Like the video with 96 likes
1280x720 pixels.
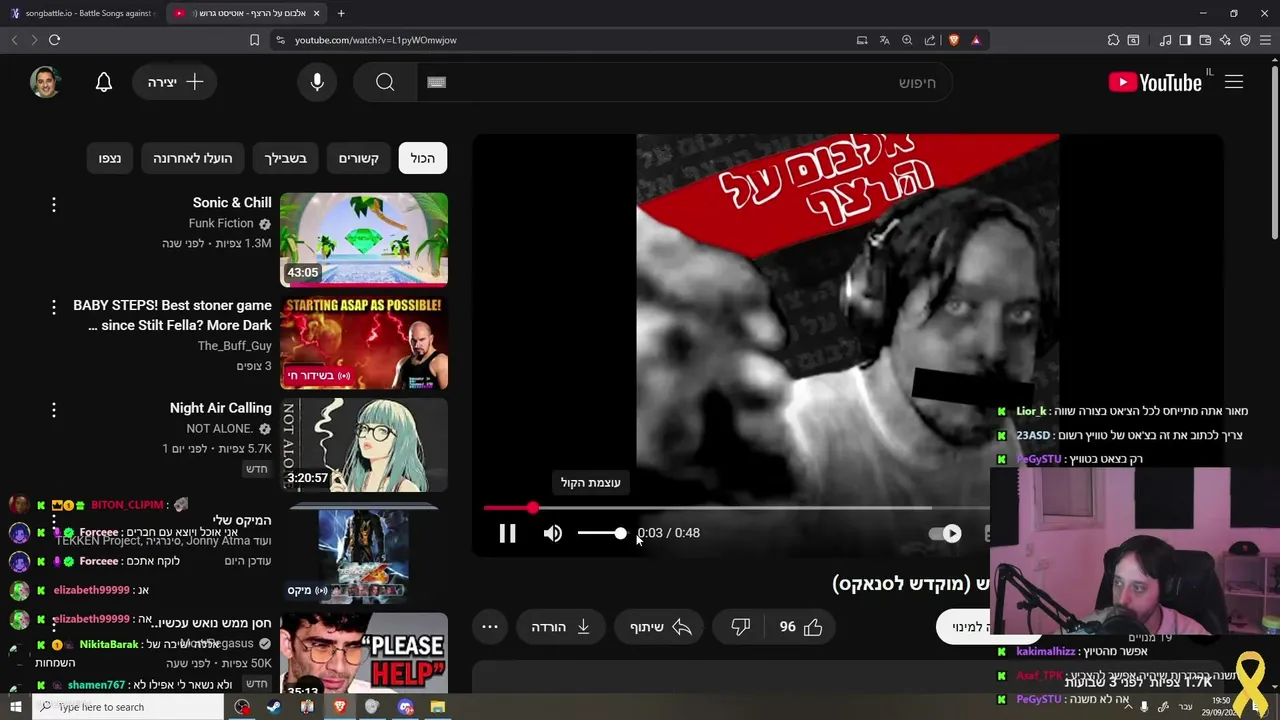pos(801,627)
